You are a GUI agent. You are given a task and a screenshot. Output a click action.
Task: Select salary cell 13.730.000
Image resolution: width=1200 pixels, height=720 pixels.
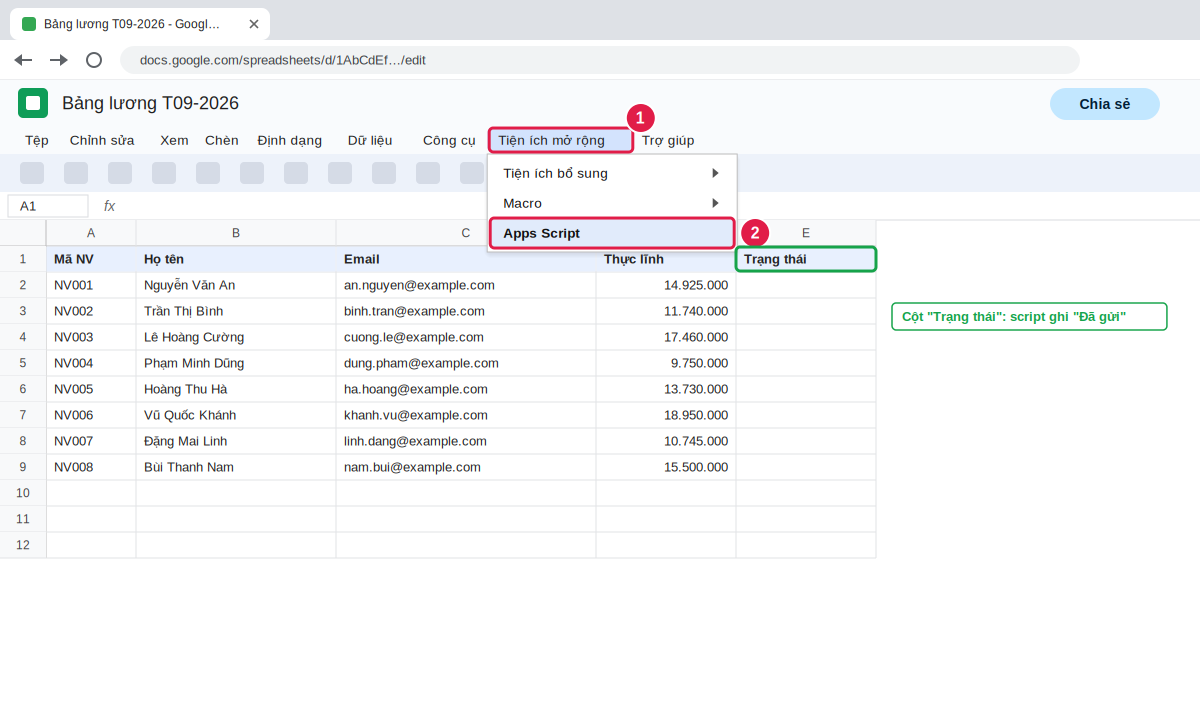(666, 389)
